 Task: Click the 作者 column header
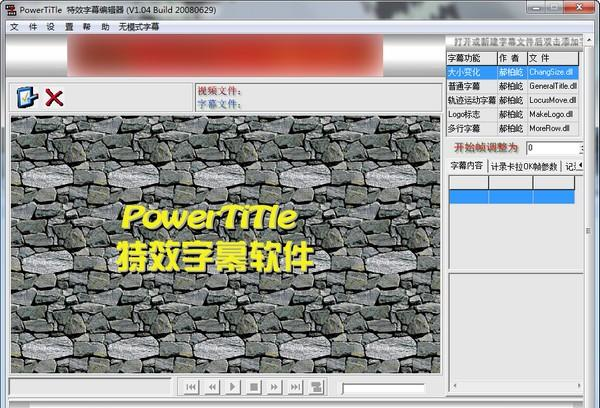(x=512, y=58)
